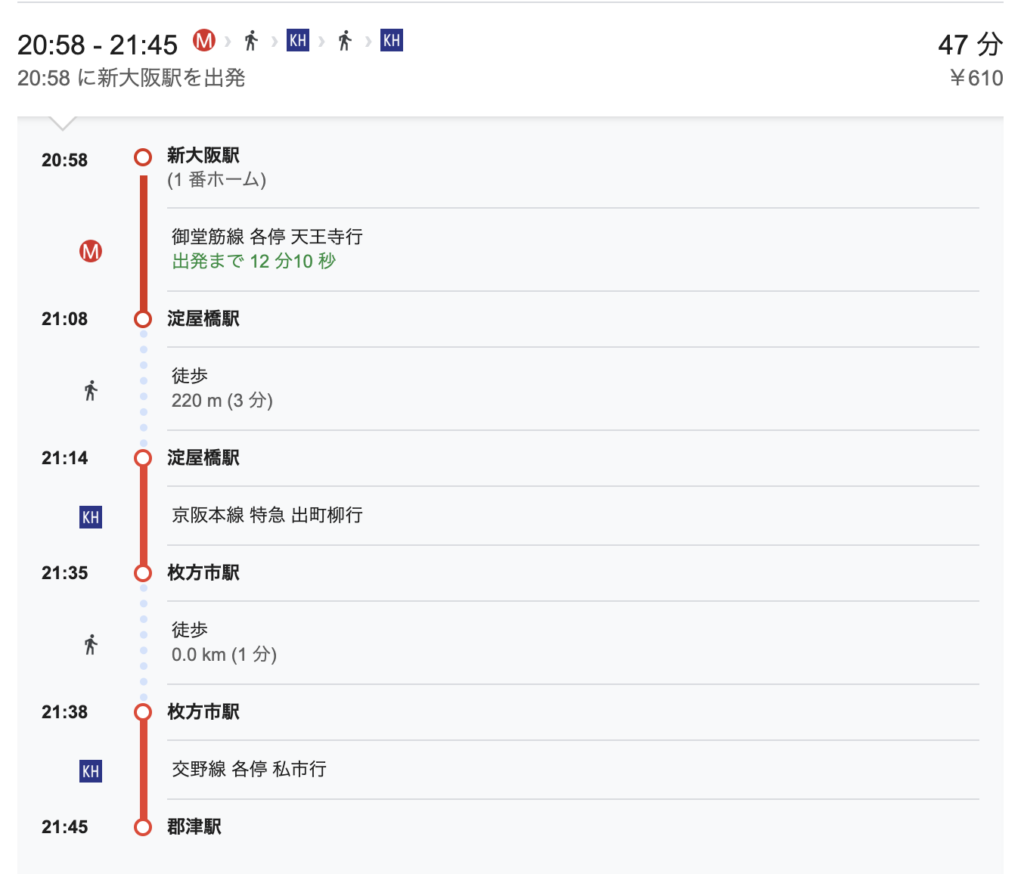
Task: Click the 21:08 淀屋橋駅 arrival stop
Action: (203, 319)
